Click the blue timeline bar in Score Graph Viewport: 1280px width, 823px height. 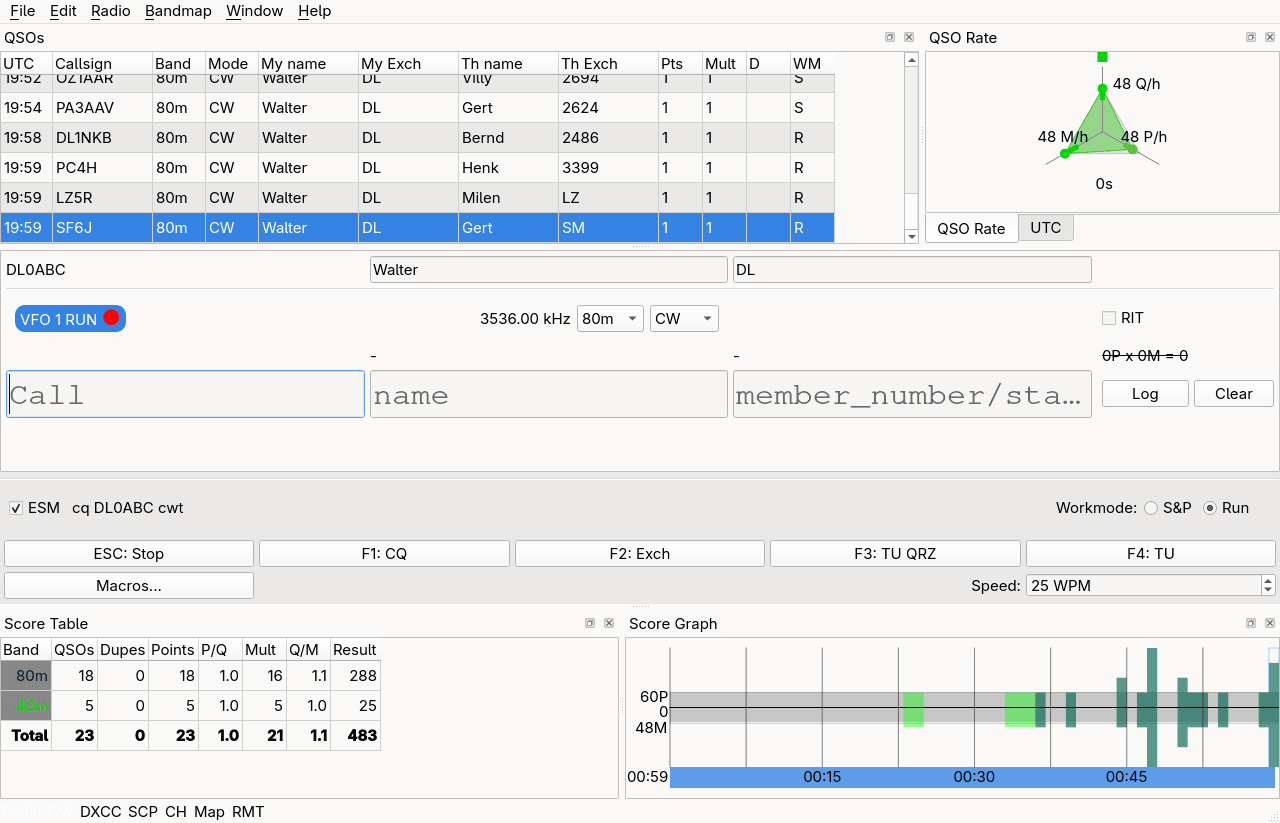pyautogui.click(x=972, y=777)
